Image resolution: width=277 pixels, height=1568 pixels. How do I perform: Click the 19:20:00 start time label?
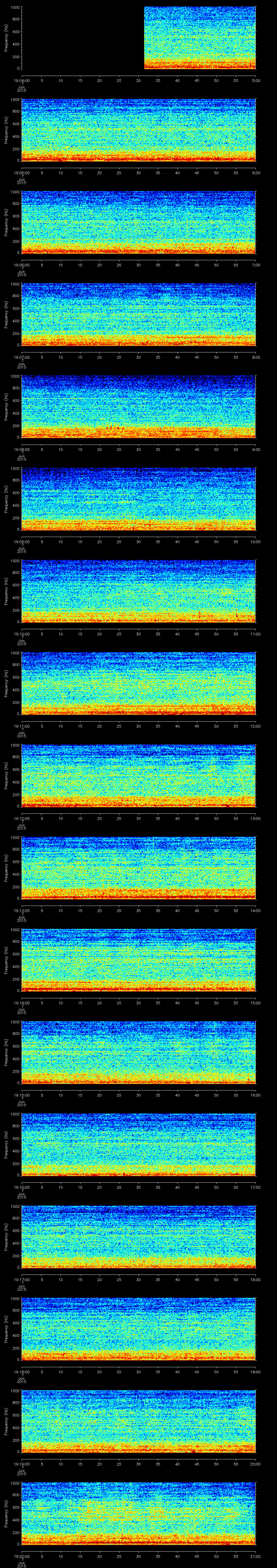tap(22, 1556)
